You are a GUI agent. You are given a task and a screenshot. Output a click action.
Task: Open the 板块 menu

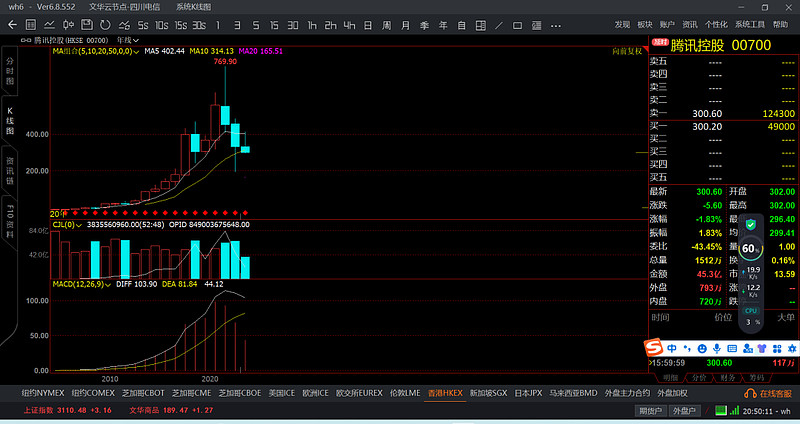(x=644, y=24)
